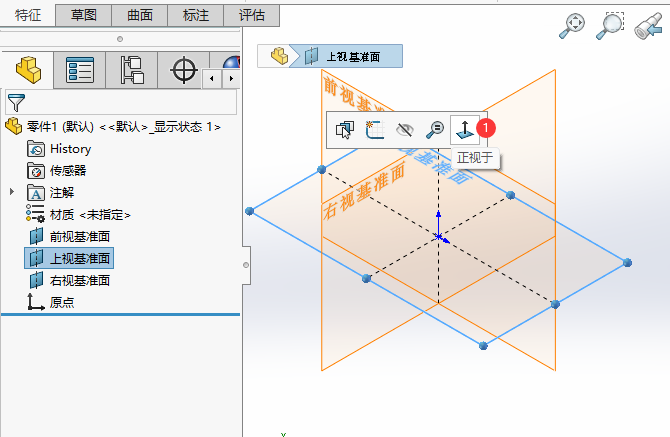
Task: Expand the 注解 folder
Action: point(12,192)
